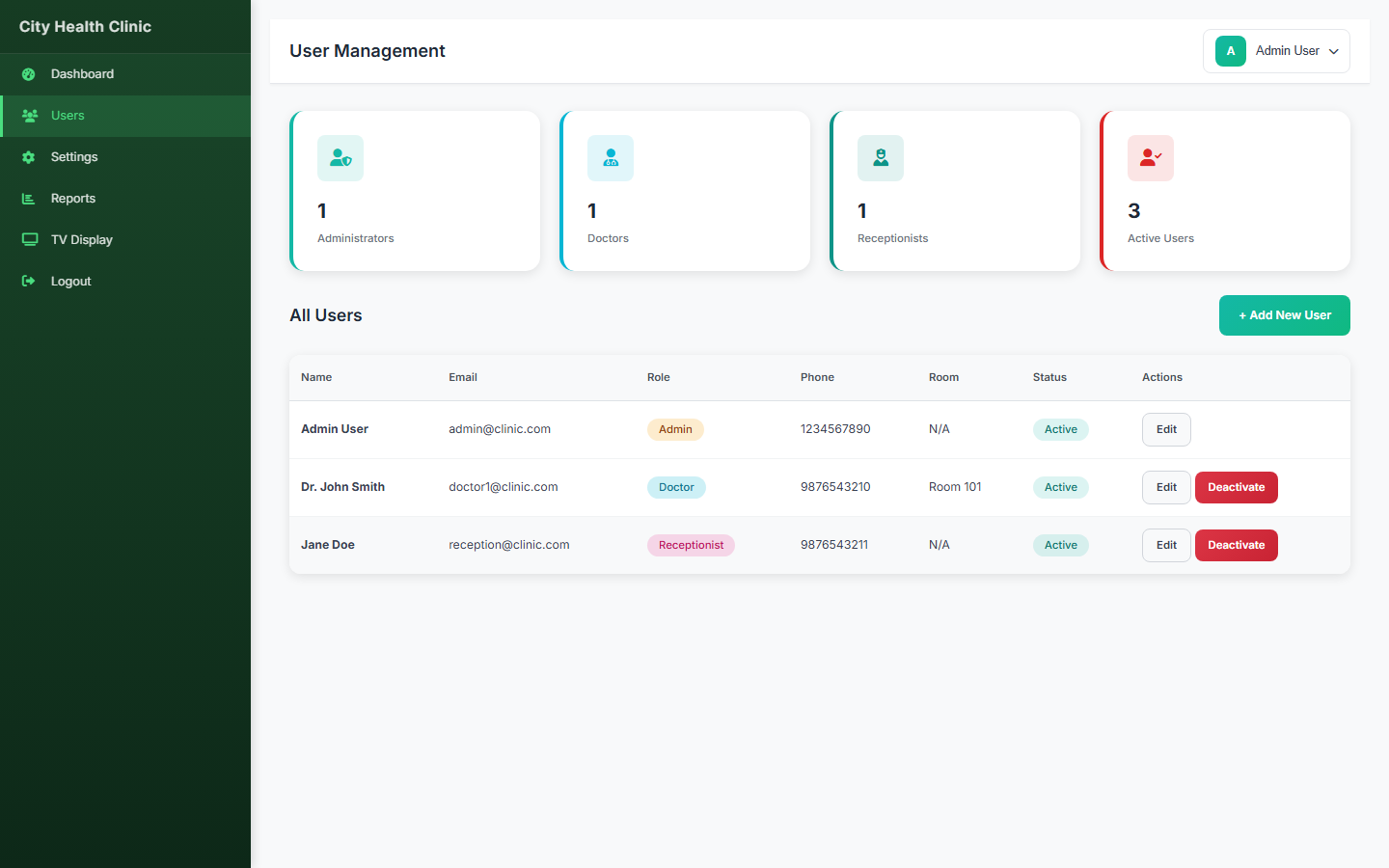Click the green 'A' avatar badge
This screenshot has height=868, width=1389.
pos(1231,51)
